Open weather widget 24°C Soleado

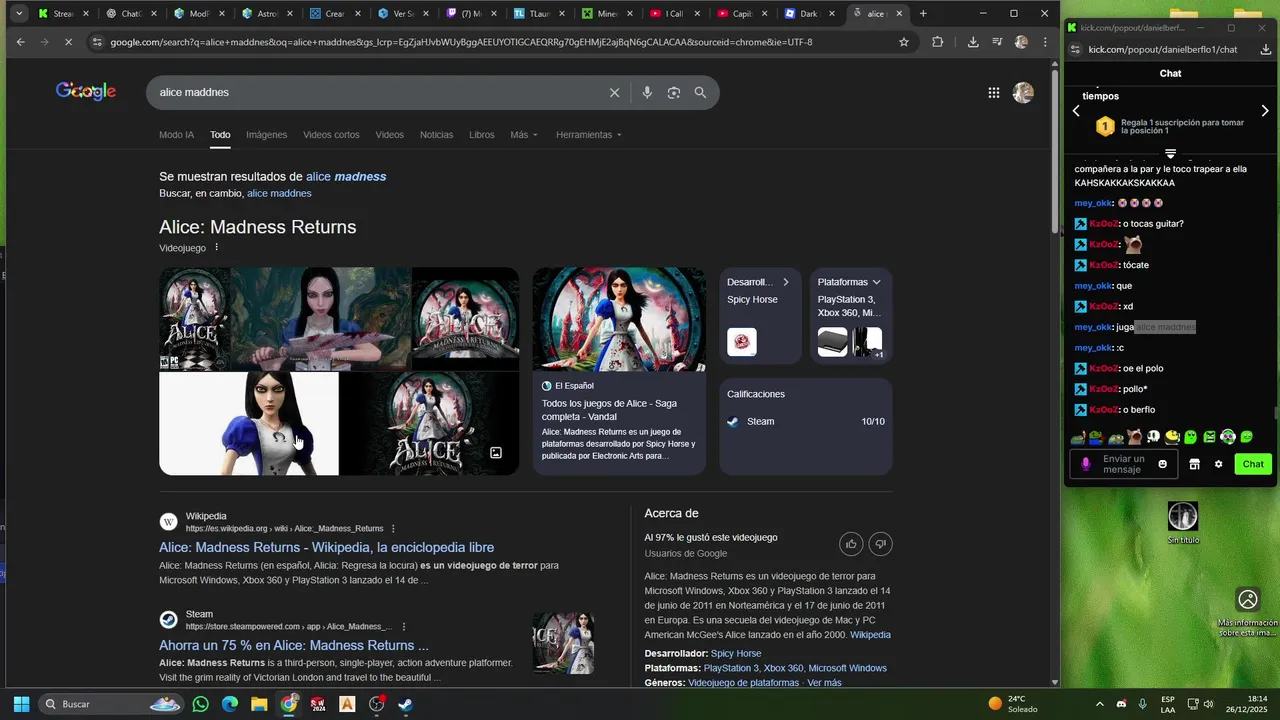tap(1013, 704)
